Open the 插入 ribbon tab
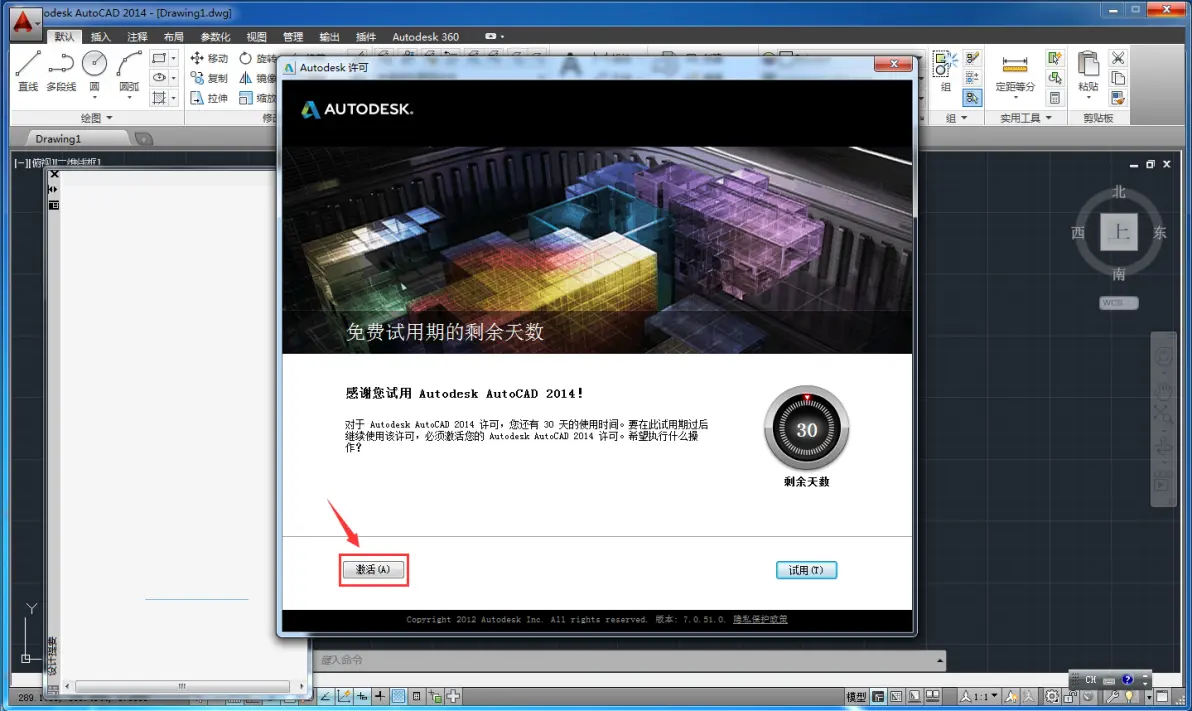 click(x=101, y=37)
